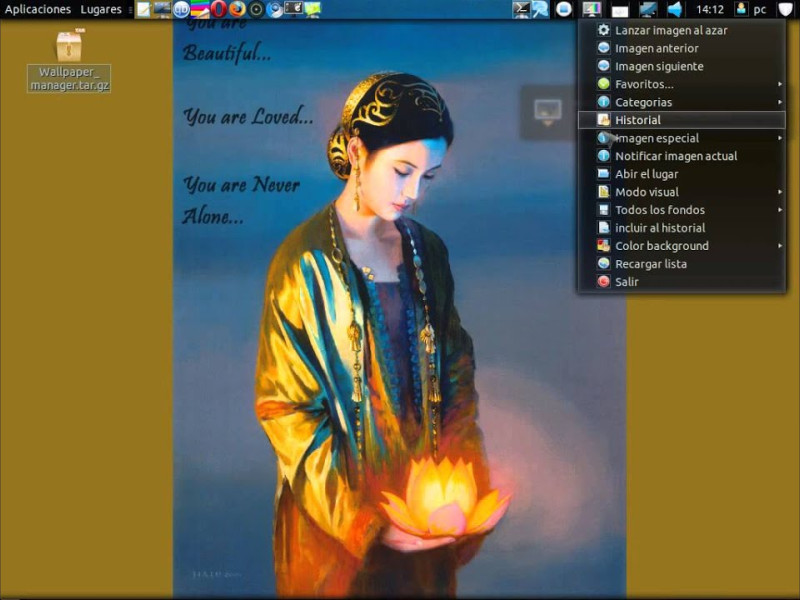This screenshot has width=800, height=600.
Task: Click the pc user name in panel
Action: (760, 10)
